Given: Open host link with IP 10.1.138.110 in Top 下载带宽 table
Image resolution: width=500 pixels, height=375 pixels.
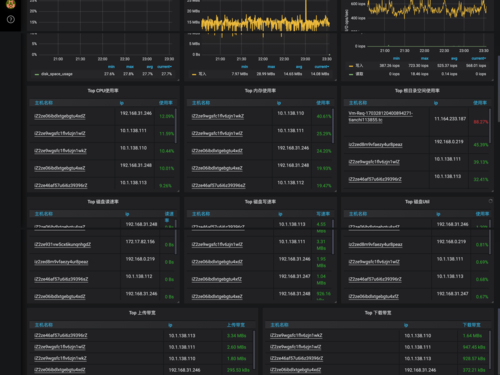Looking at the screenshot, I should pos(296,335).
